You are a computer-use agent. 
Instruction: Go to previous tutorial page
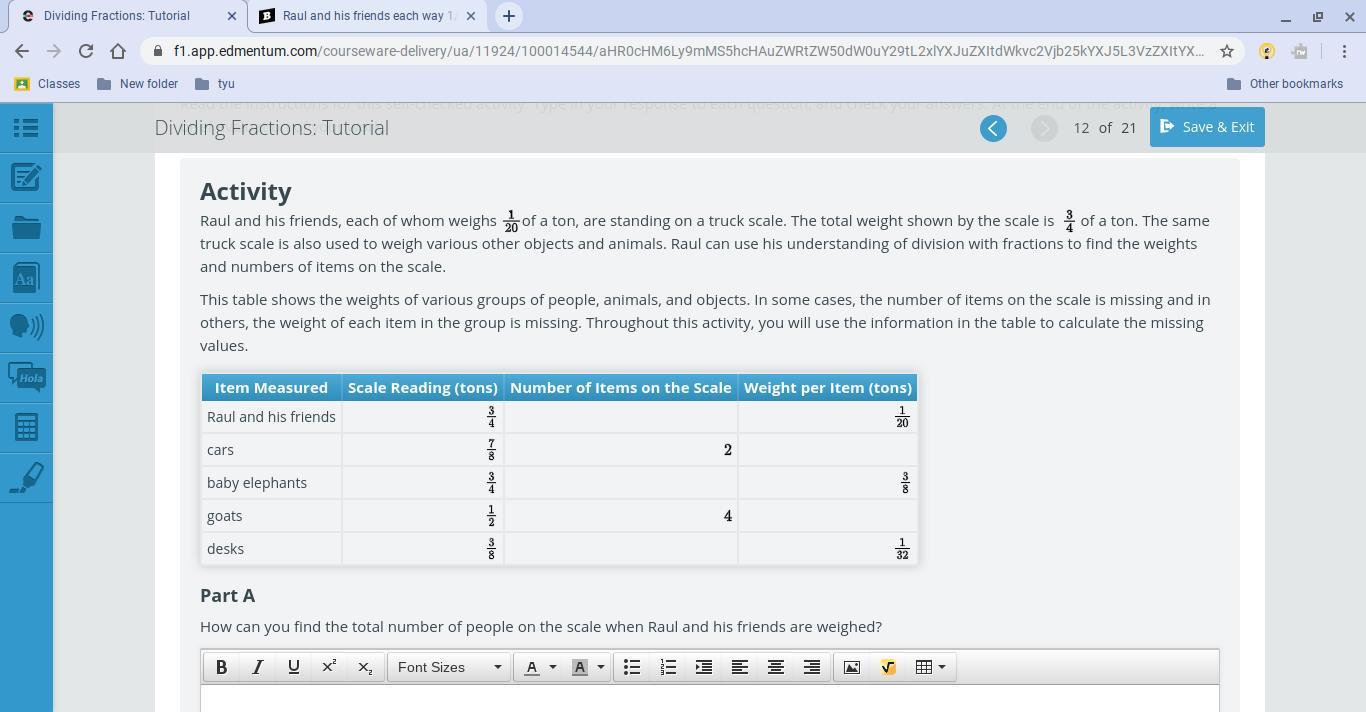[993, 128]
